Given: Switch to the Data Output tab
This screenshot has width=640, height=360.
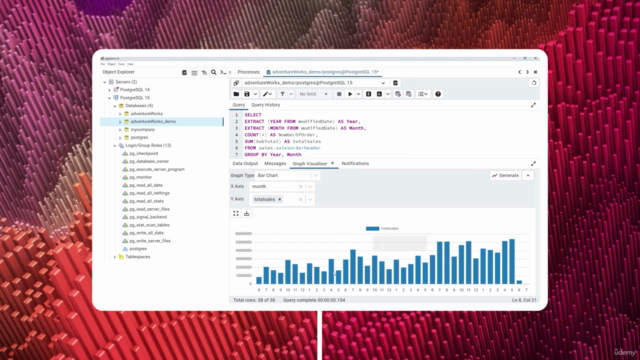Looking at the screenshot, I should point(245,164).
